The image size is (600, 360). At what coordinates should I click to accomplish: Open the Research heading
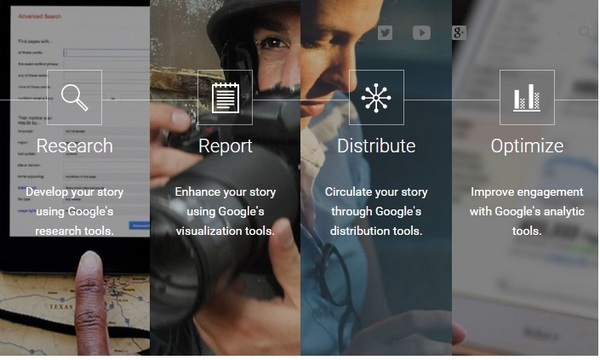click(75, 146)
